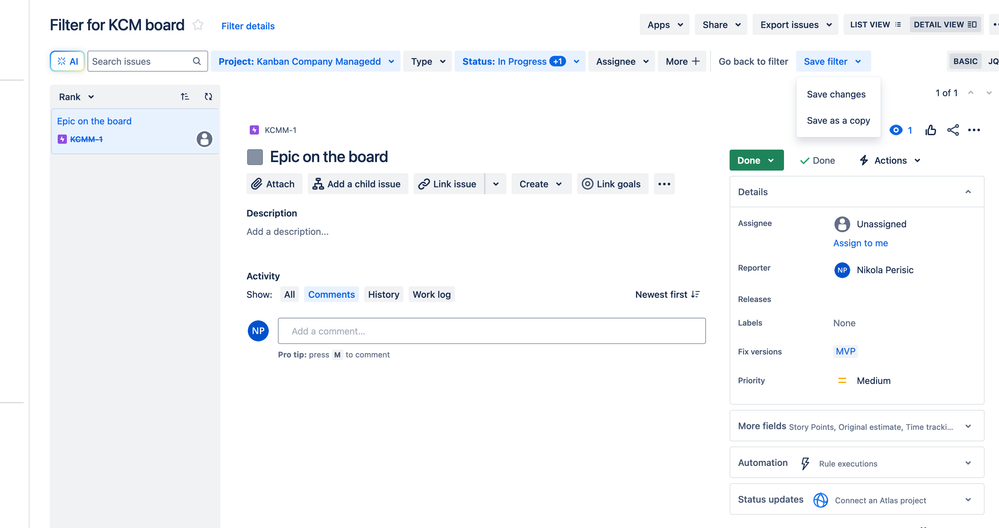
Task: Click the Add a comment field
Action: click(492, 331)
